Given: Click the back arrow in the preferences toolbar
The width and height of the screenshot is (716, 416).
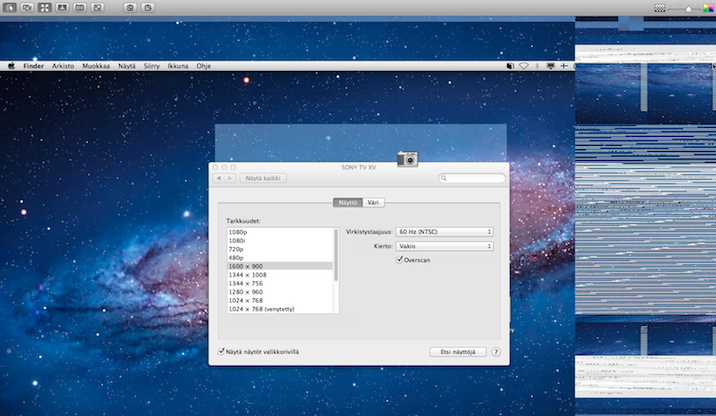Looking at the screenshot, I should point(220,178).
